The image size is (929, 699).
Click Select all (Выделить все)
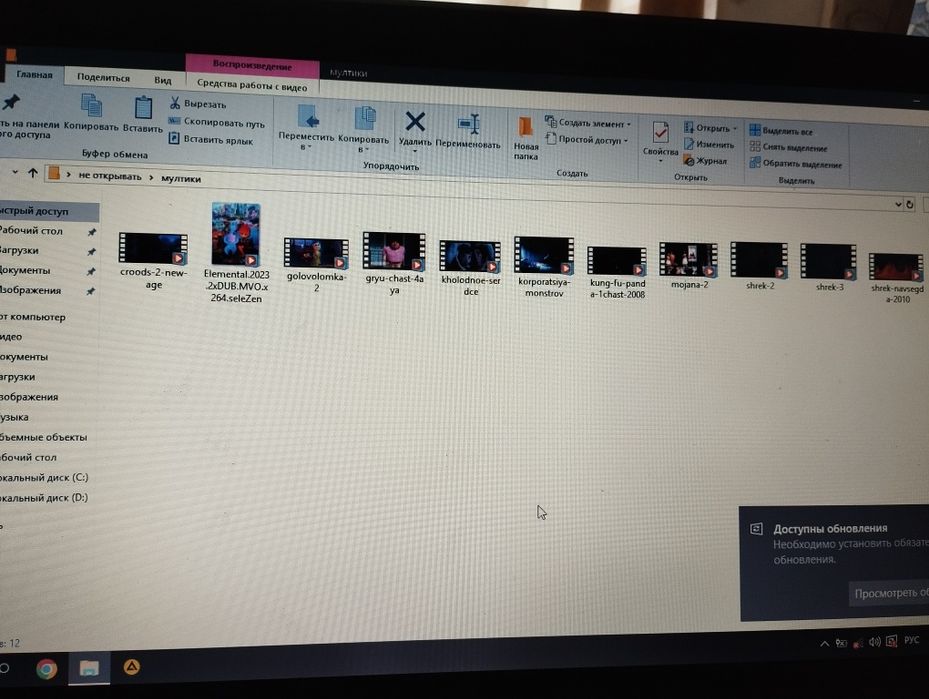click(781, 131)
